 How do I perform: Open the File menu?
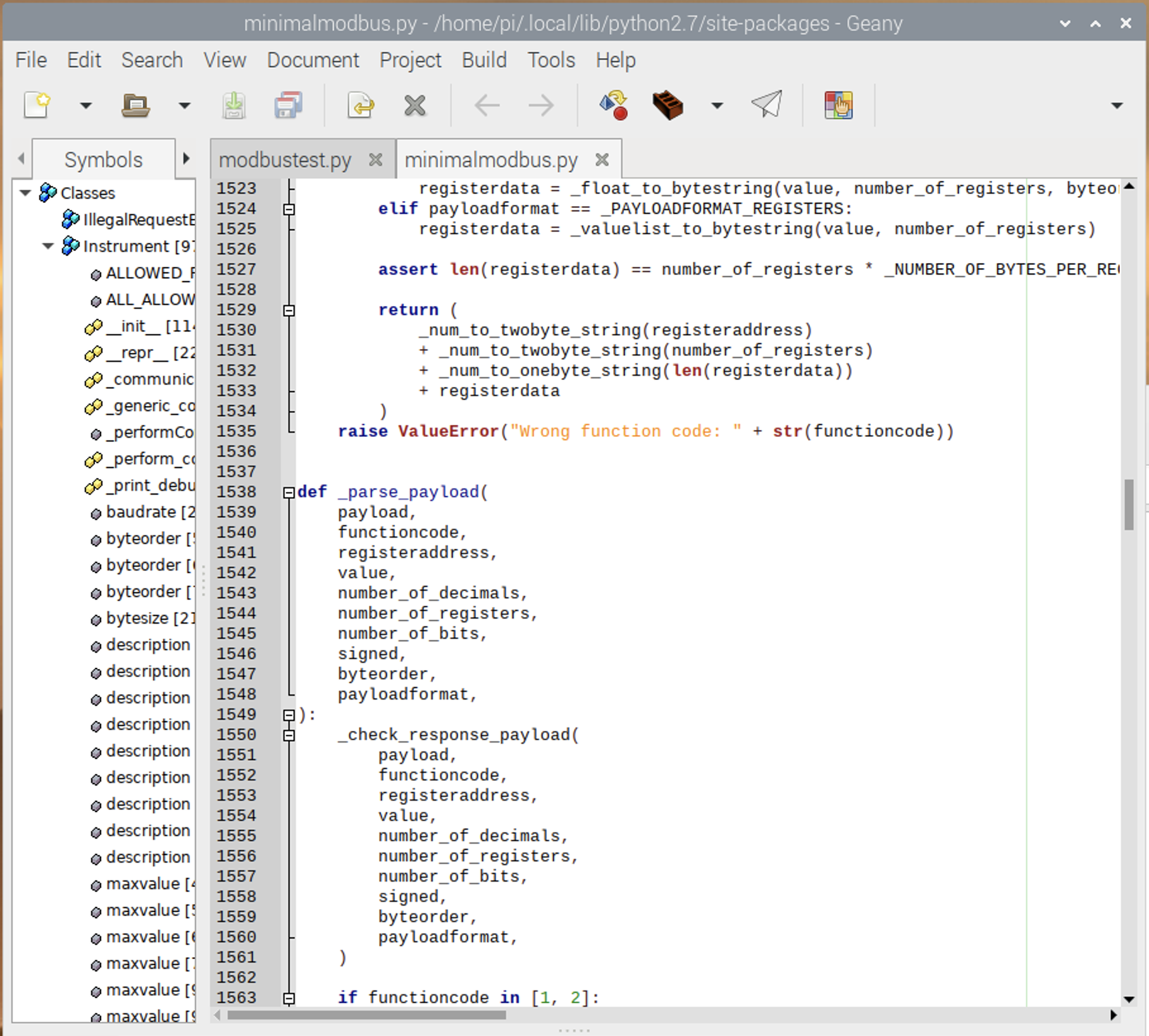(31, 60)
